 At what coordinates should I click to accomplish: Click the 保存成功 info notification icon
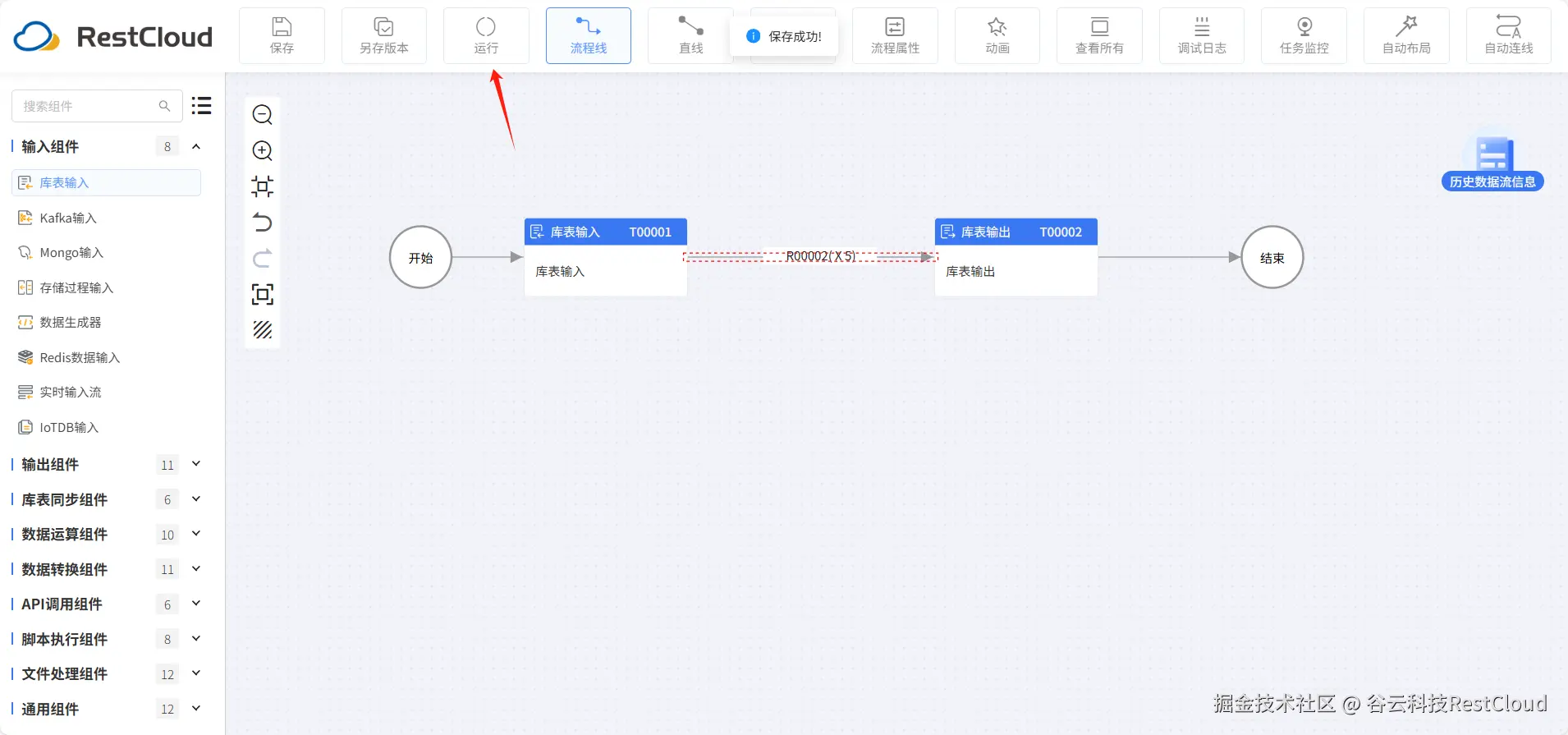coord(753,36)
